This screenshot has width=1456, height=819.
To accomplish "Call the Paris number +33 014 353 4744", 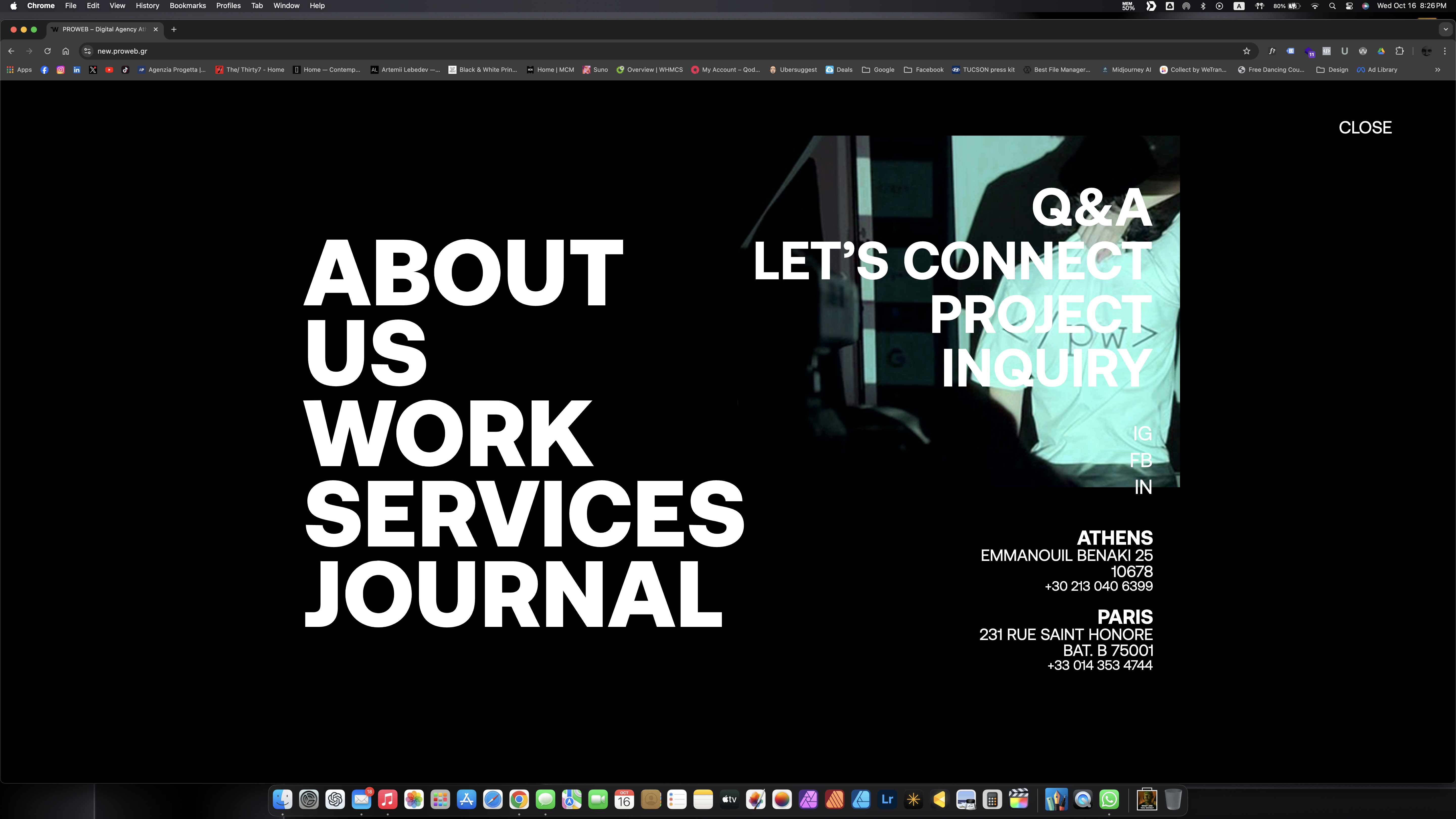I will [1100, 665].
